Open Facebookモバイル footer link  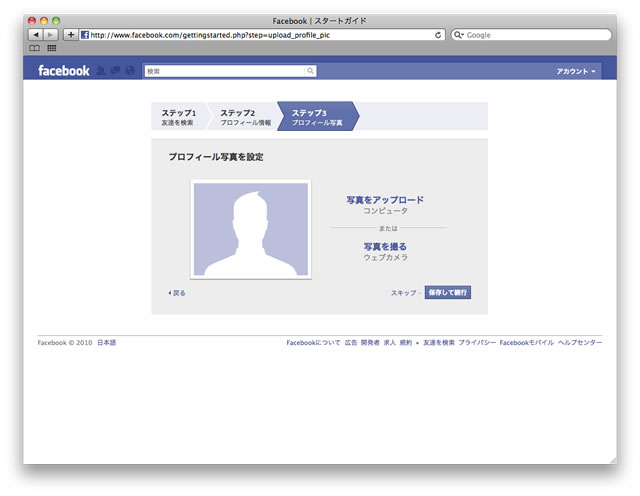pos(527,343)
